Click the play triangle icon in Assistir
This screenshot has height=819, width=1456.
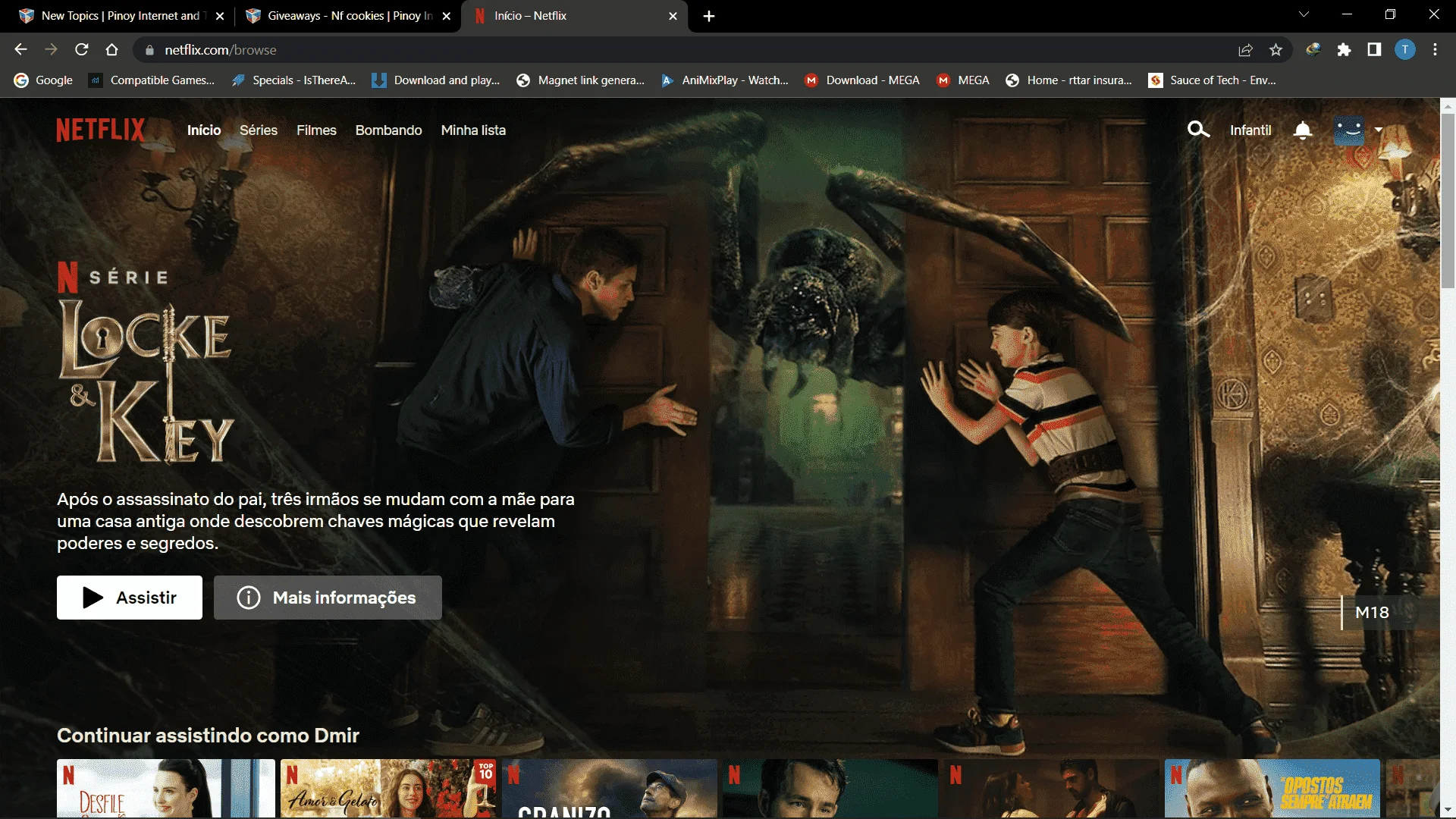click(x=93, y=598)
